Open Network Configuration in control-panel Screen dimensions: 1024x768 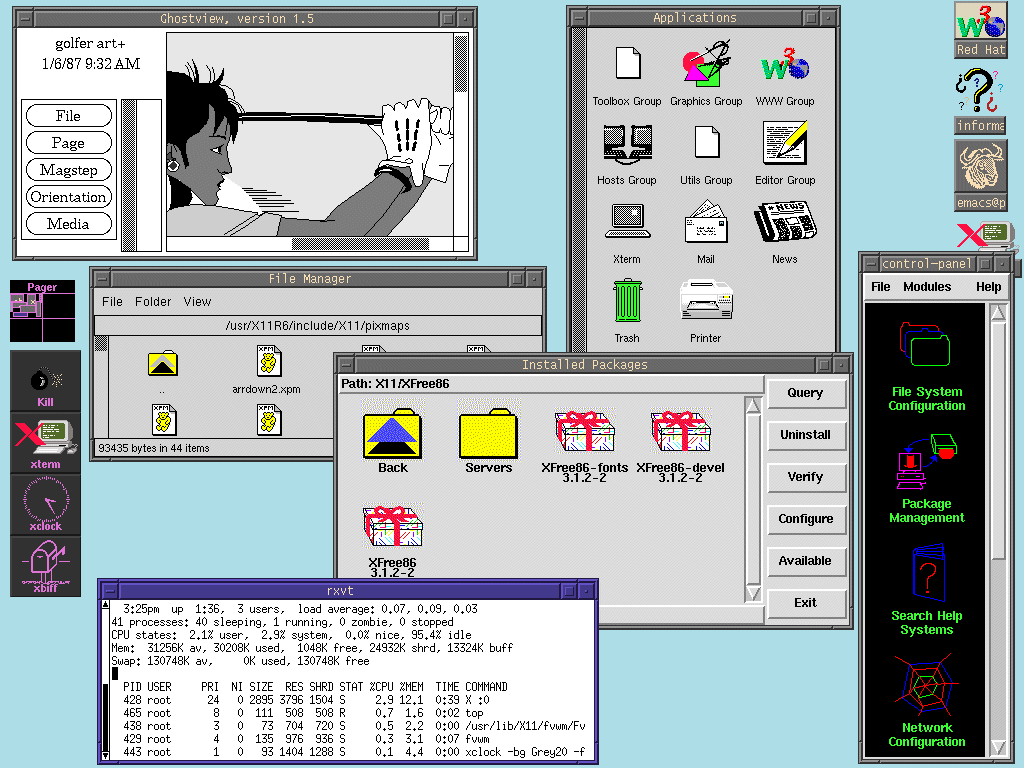[x=926, y=685]
